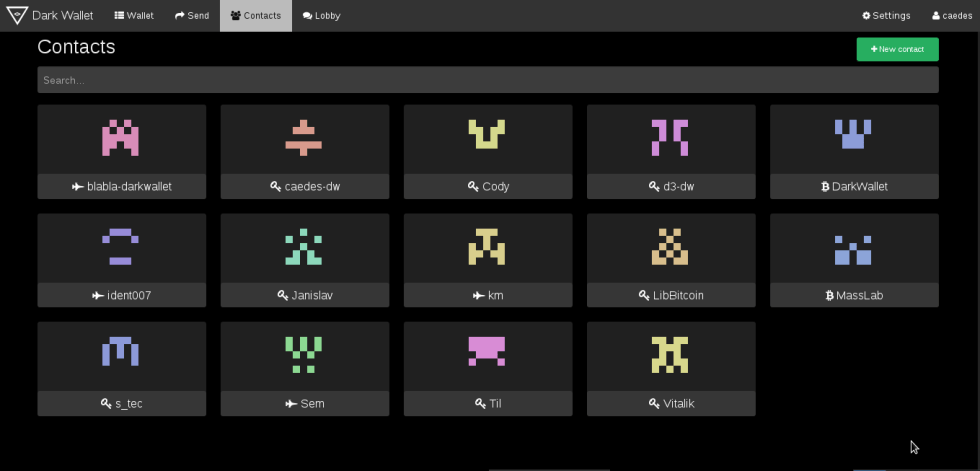Click the s_tec contact identicon
The image size is (980, 471).
tap(120, 352)
